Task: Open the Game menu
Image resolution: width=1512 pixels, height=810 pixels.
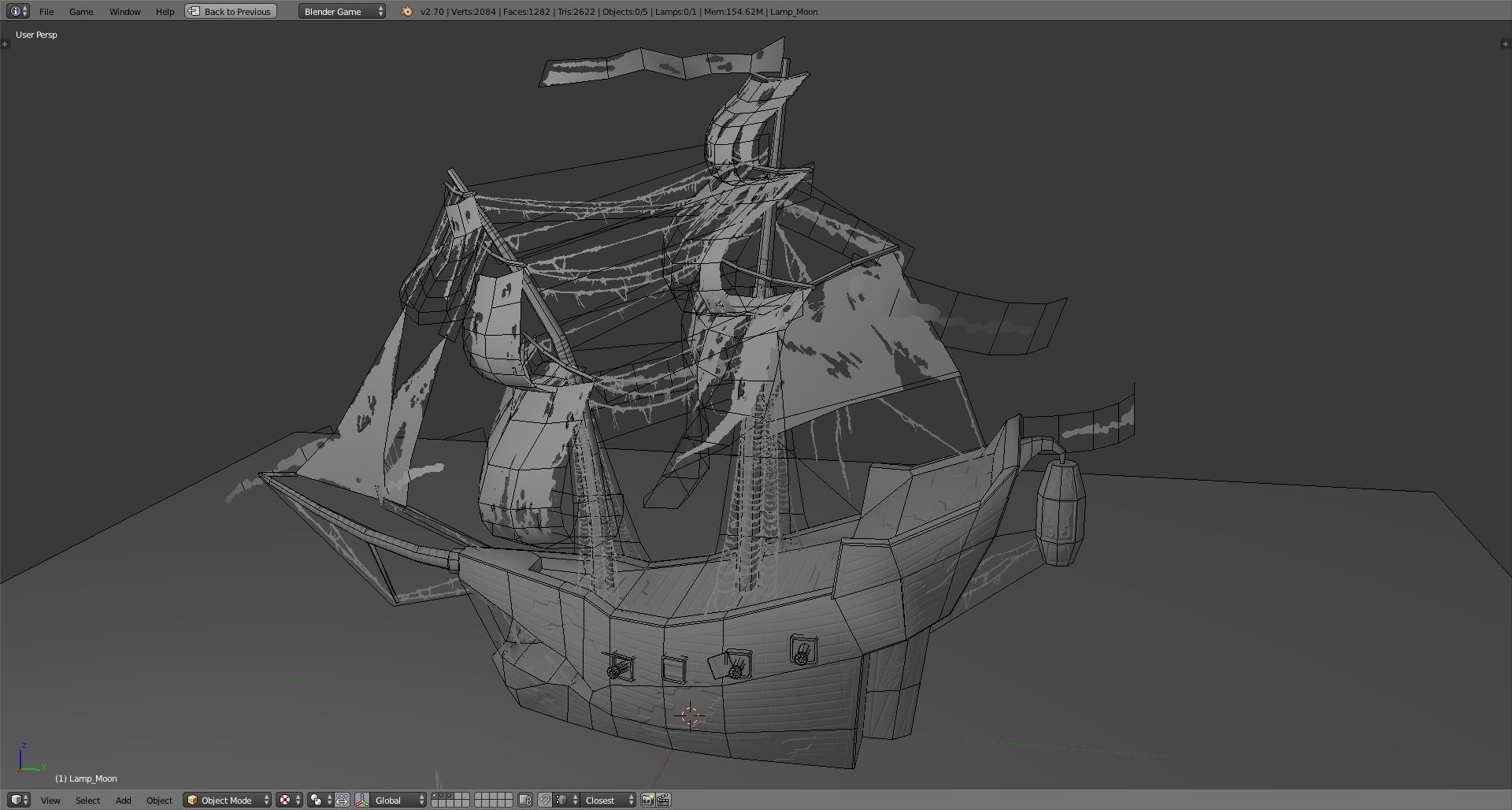Action: point(81,11)
